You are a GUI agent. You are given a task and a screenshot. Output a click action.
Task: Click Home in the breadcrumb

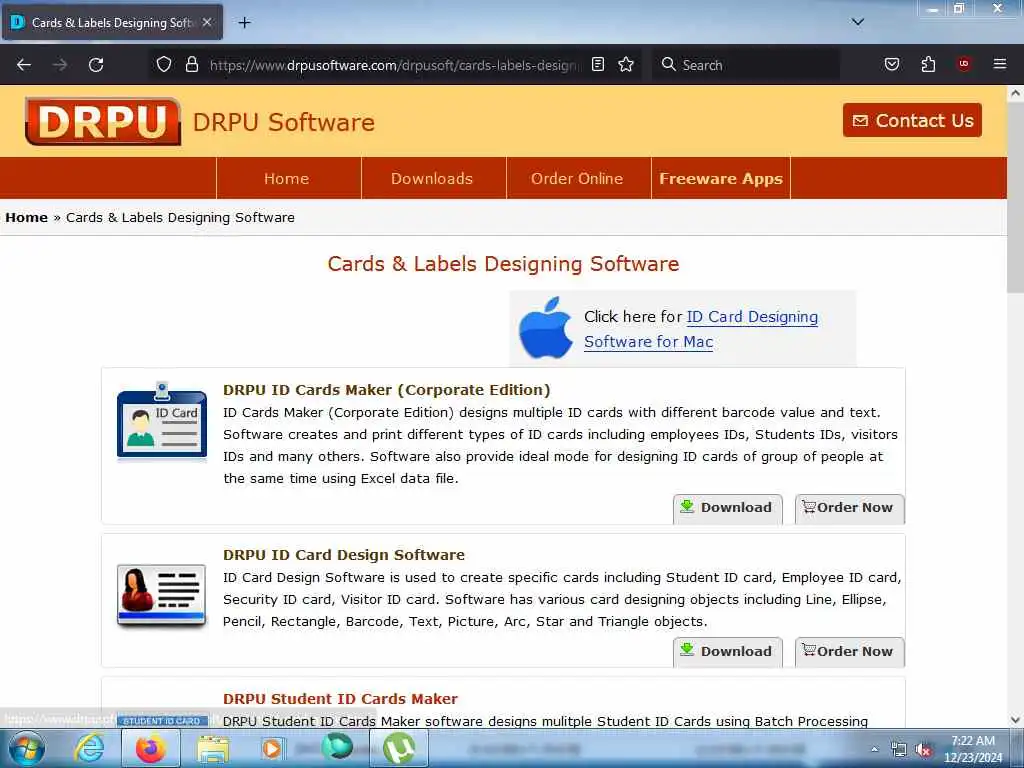pyautogui.click(x=26, y=217)
